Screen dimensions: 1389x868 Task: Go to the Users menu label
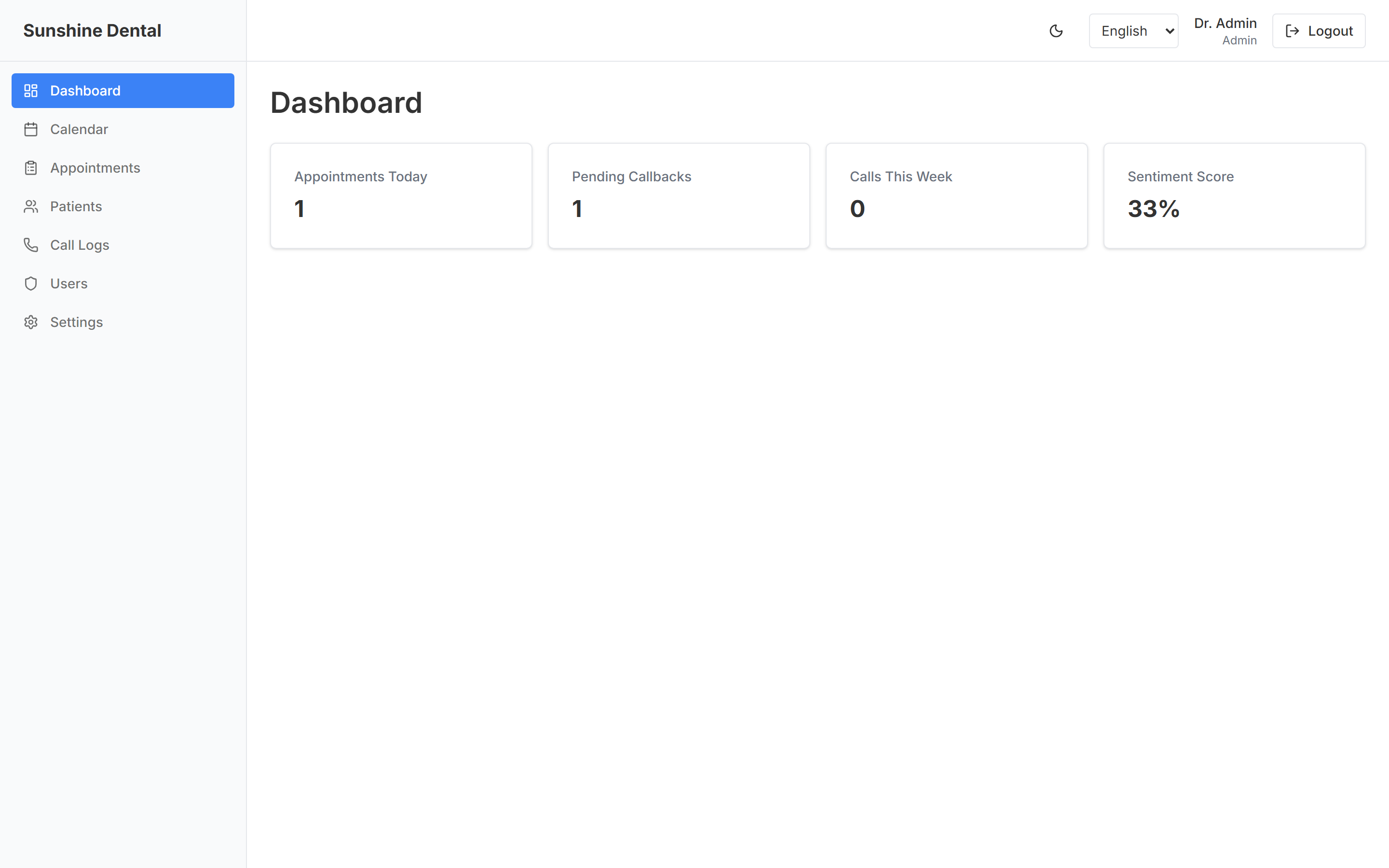tap(69, 284)
